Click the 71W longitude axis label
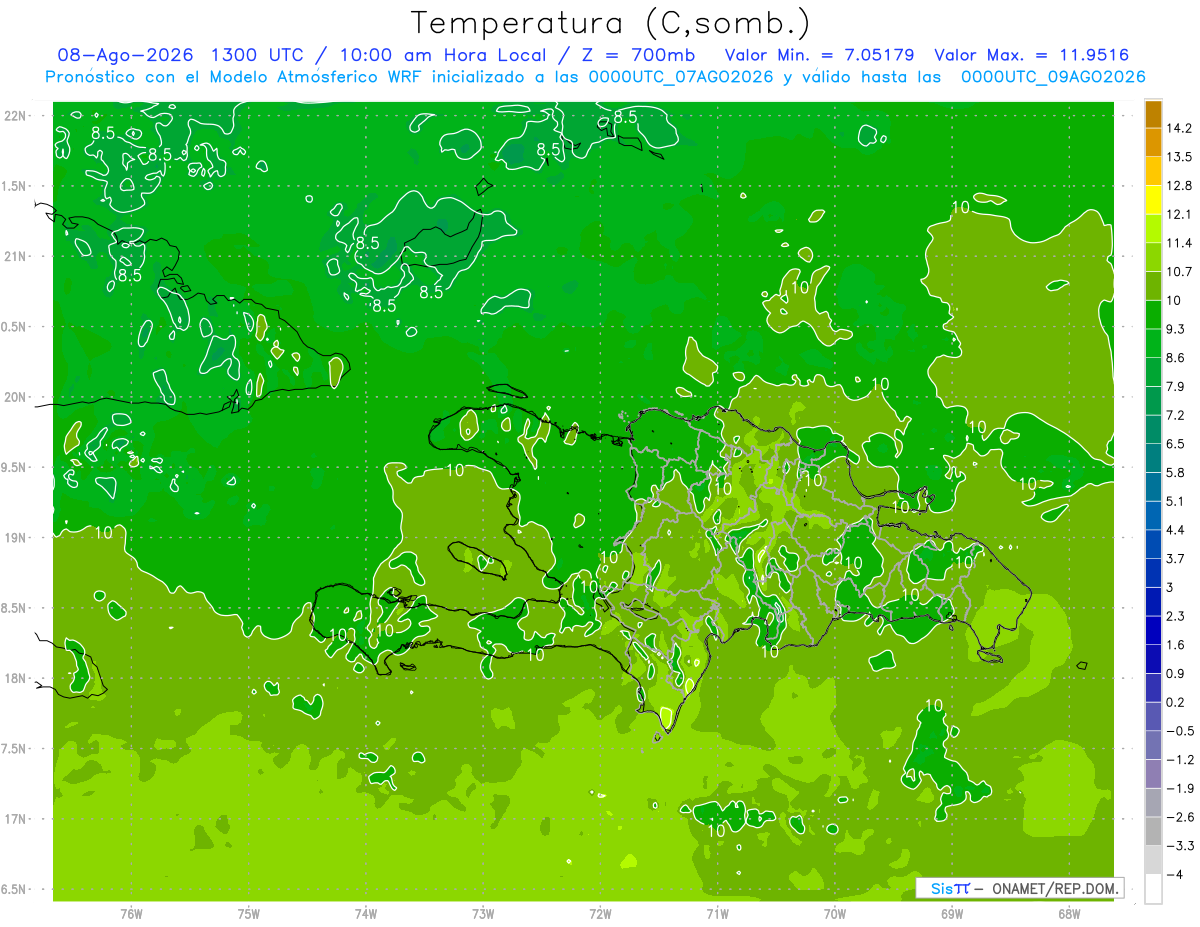The image size is (1200, 927). tap(717, 914)
